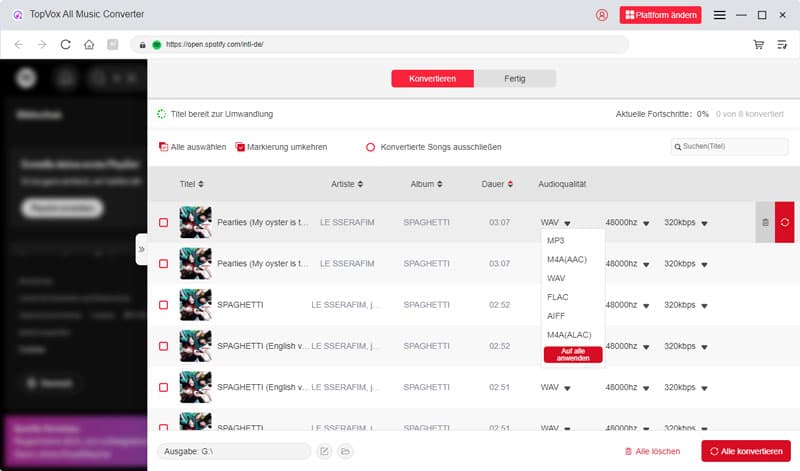Go to the home page icon
Screen dimensions: 800x471
pyautogui.click(x=89, y=45)
